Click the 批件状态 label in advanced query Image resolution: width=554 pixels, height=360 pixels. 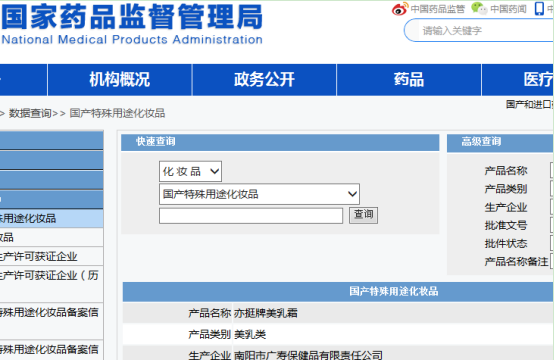506,243
